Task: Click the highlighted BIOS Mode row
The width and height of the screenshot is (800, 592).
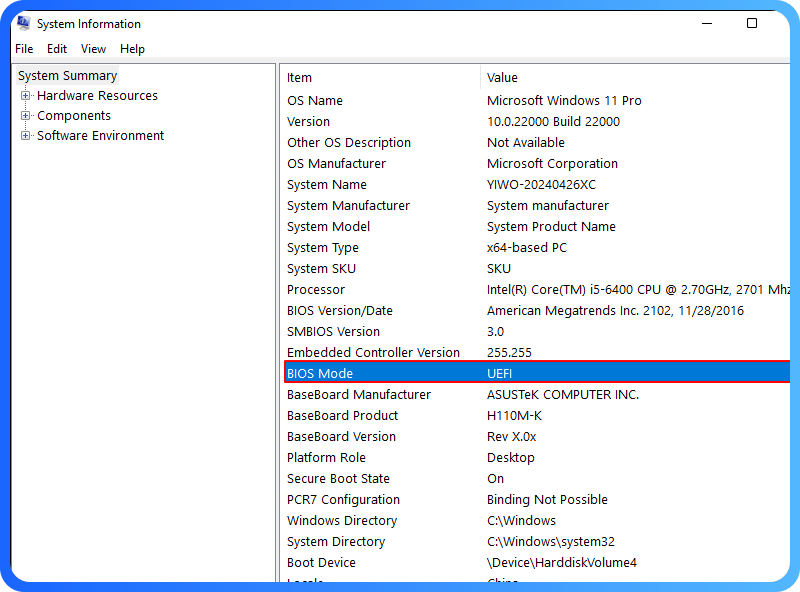Action: point(537,373)
